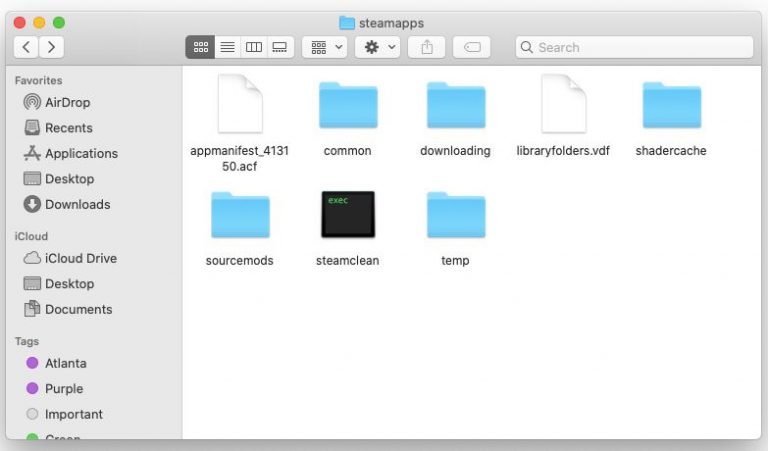This screenshot has width=768, height=451.
Task: Click the Back navigation button
Action: [x=26, y=47]
